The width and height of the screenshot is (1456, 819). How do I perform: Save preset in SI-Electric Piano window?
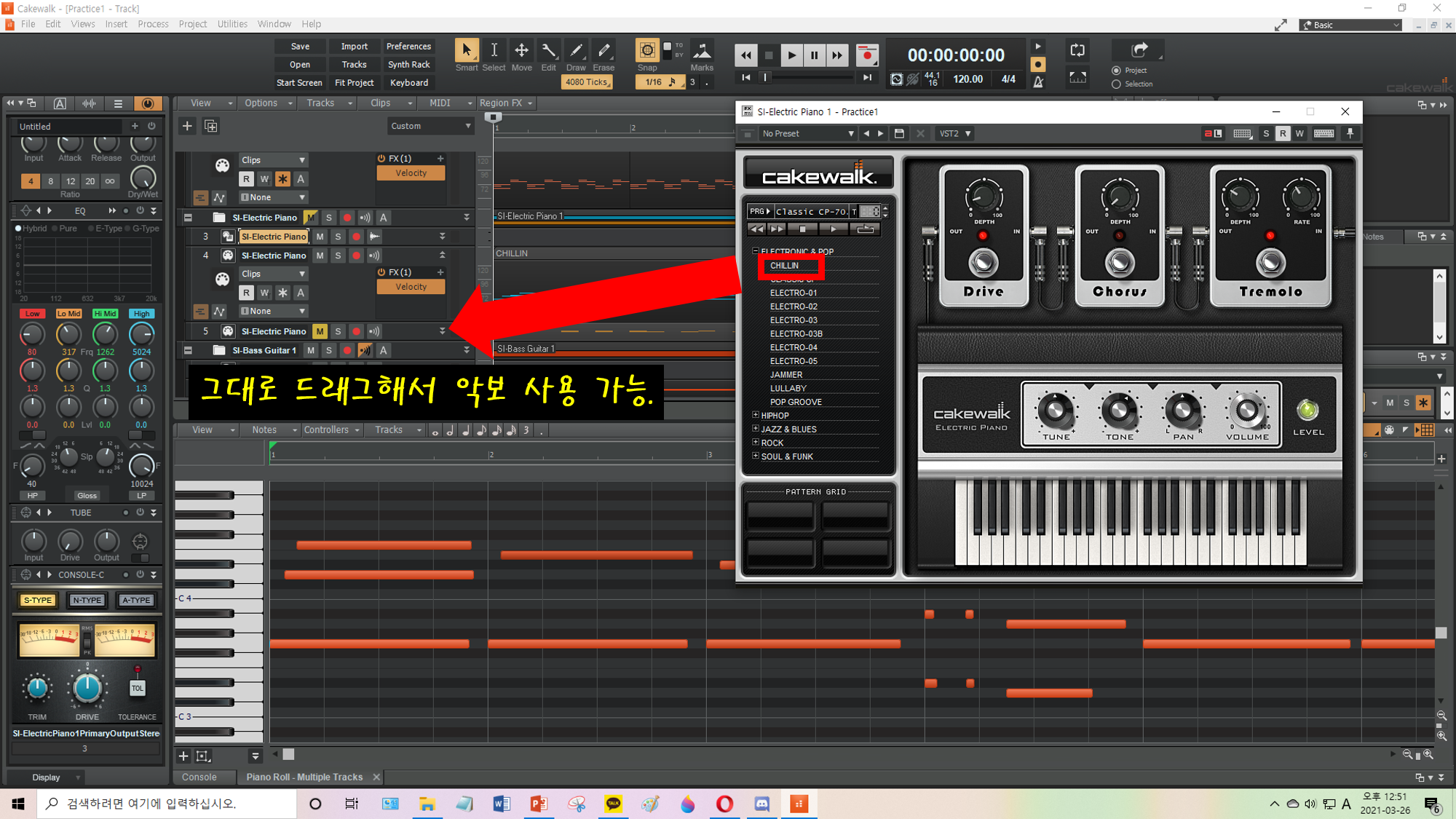pyautogui.click(x=899, y=133)
